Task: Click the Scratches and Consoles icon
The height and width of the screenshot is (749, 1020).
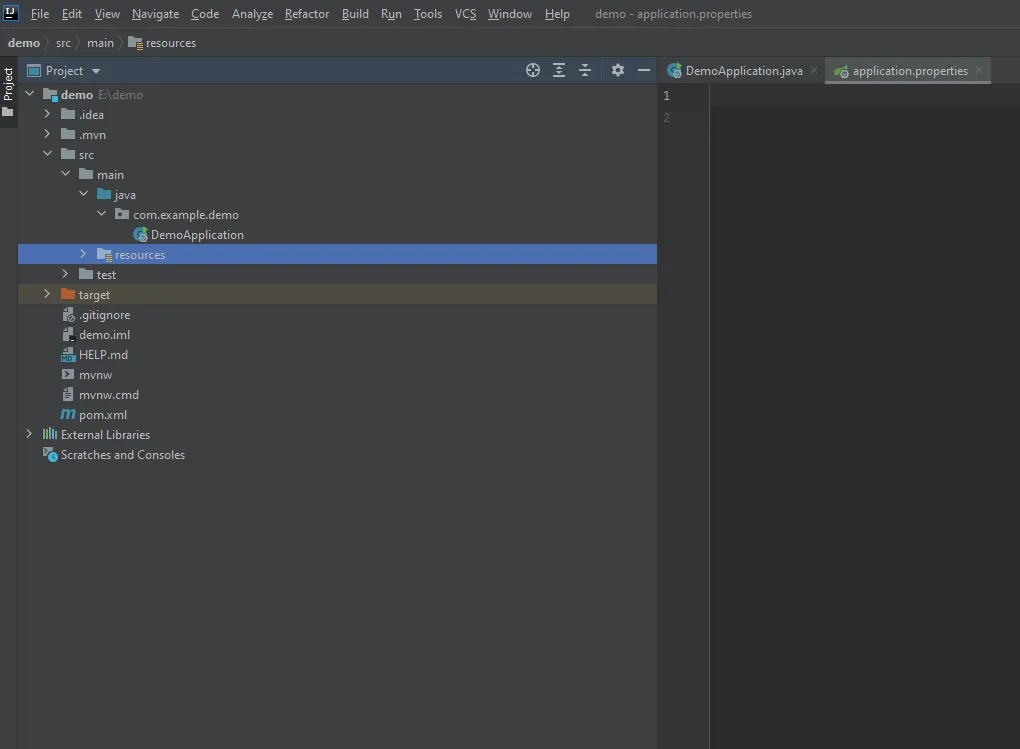Action: point(50,454)
